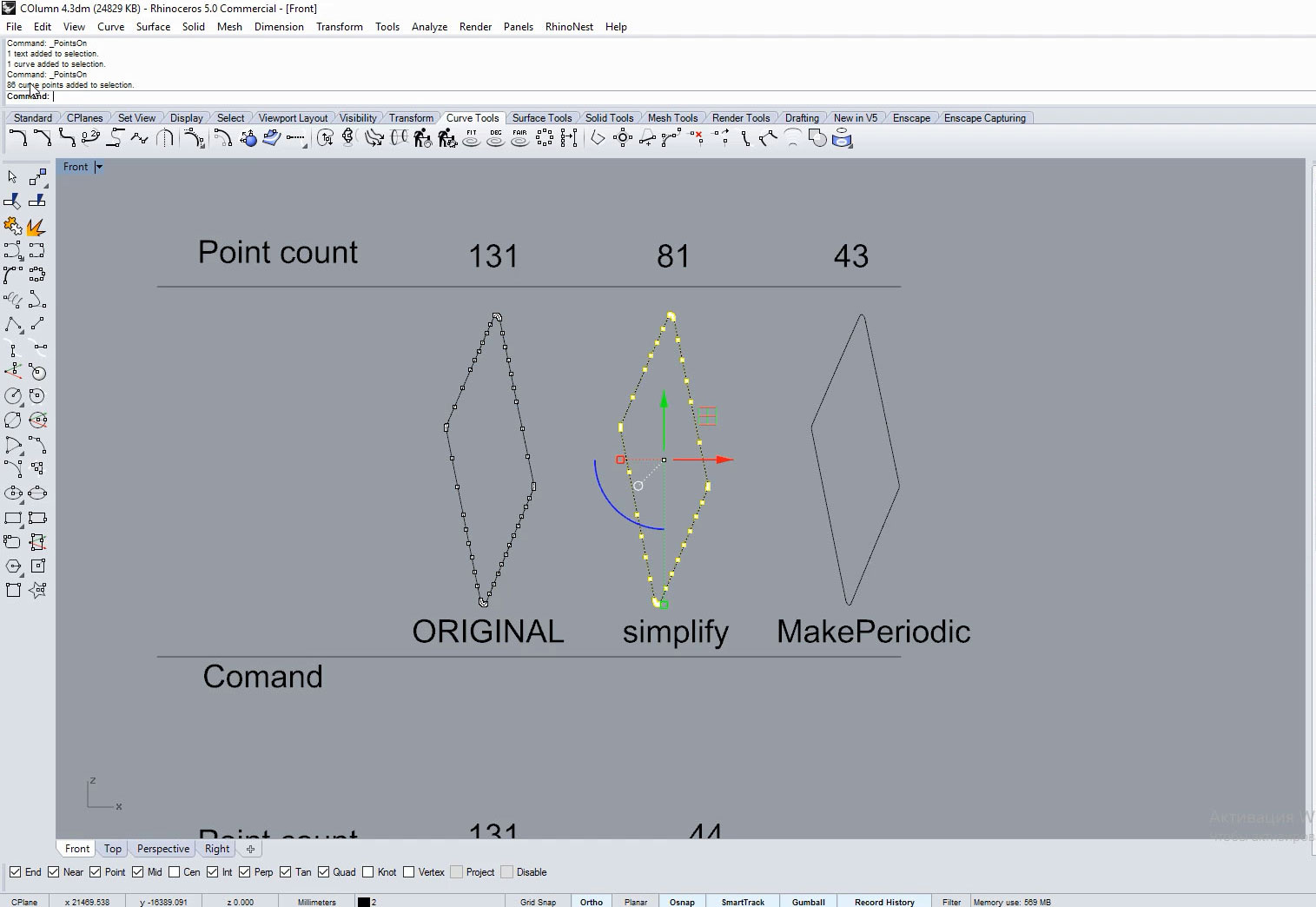Toggle Grid Snap in status bar
The width and height of the screenshot is (1316, 907).
tap(538, 902)
